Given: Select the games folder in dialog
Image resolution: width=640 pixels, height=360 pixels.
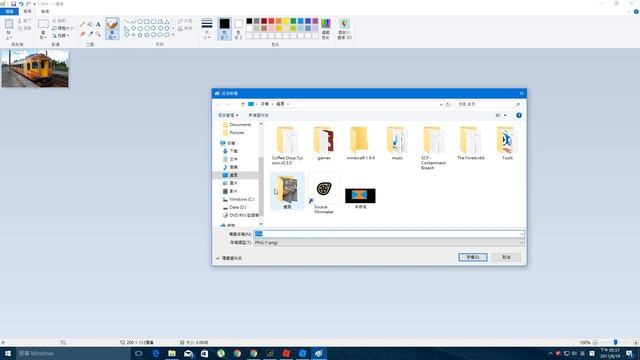Looking at the screenshot, I should [324, 144].
